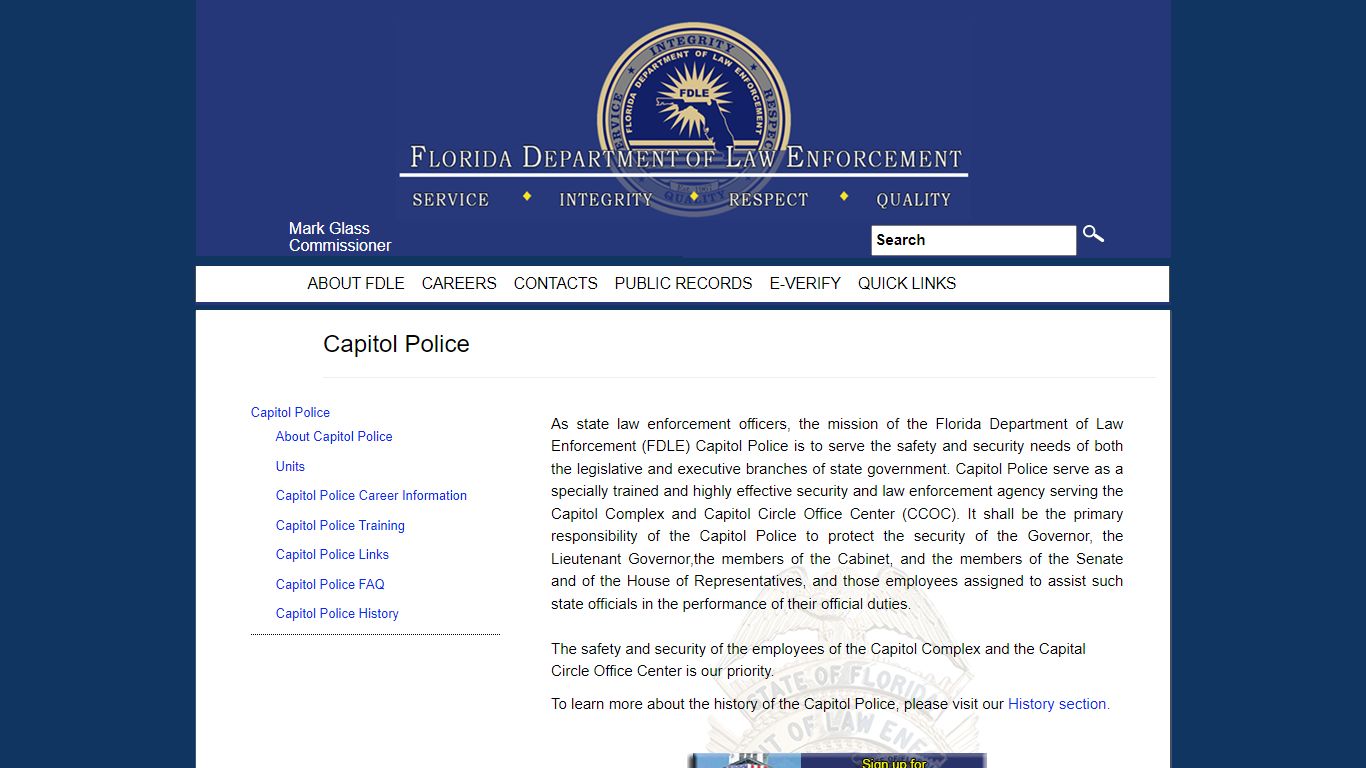The width and height of the screenshot is (1366, 768).
Task: Open the Capitol Police sidebar link
Action: [x=290, y=412]
